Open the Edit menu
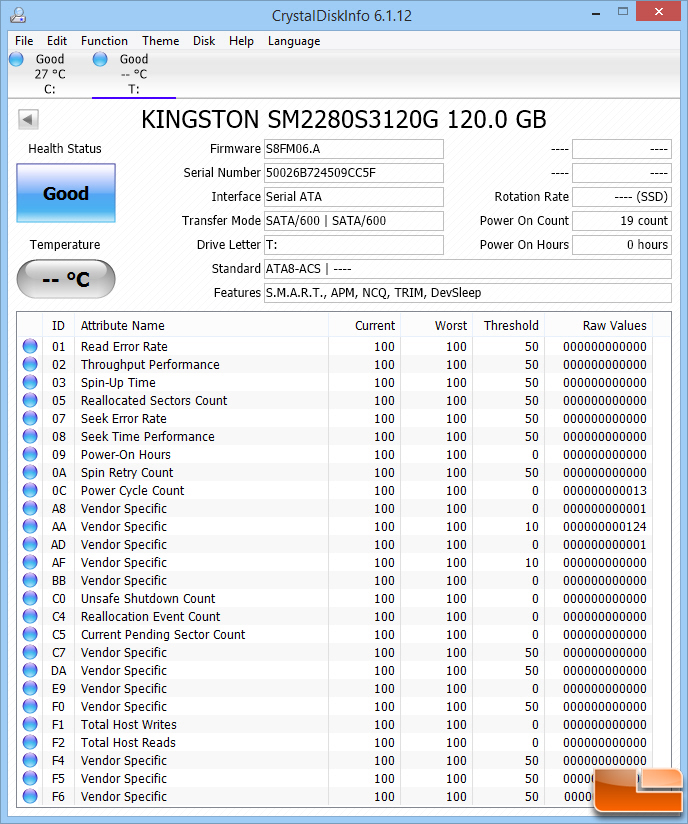 click(57, 41)
